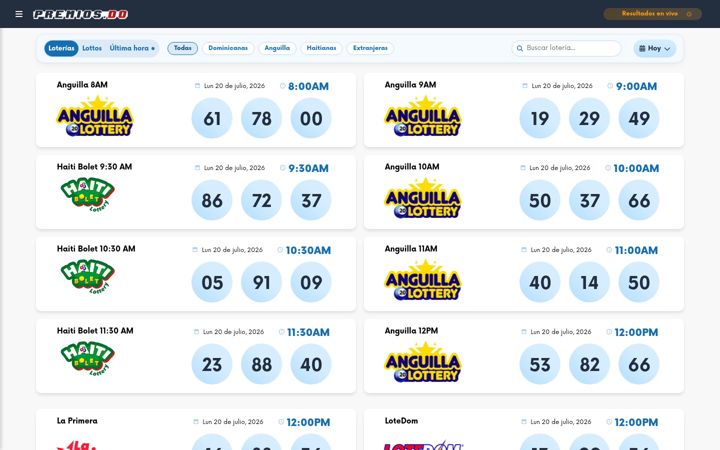720x450 pixels.
Task: Click calendar icon on Anguilla 10AM card
Action: pos(523,168)
